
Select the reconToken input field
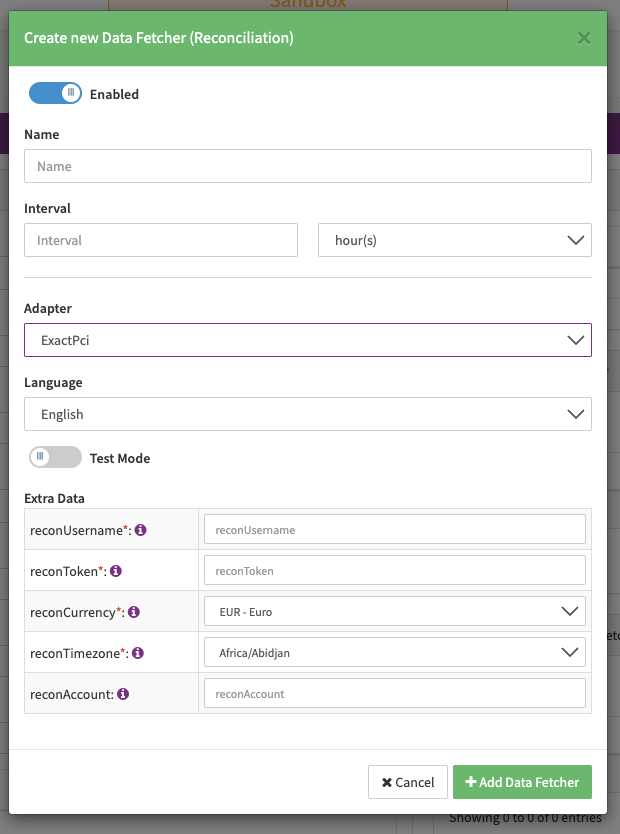[x=394, y=570]
